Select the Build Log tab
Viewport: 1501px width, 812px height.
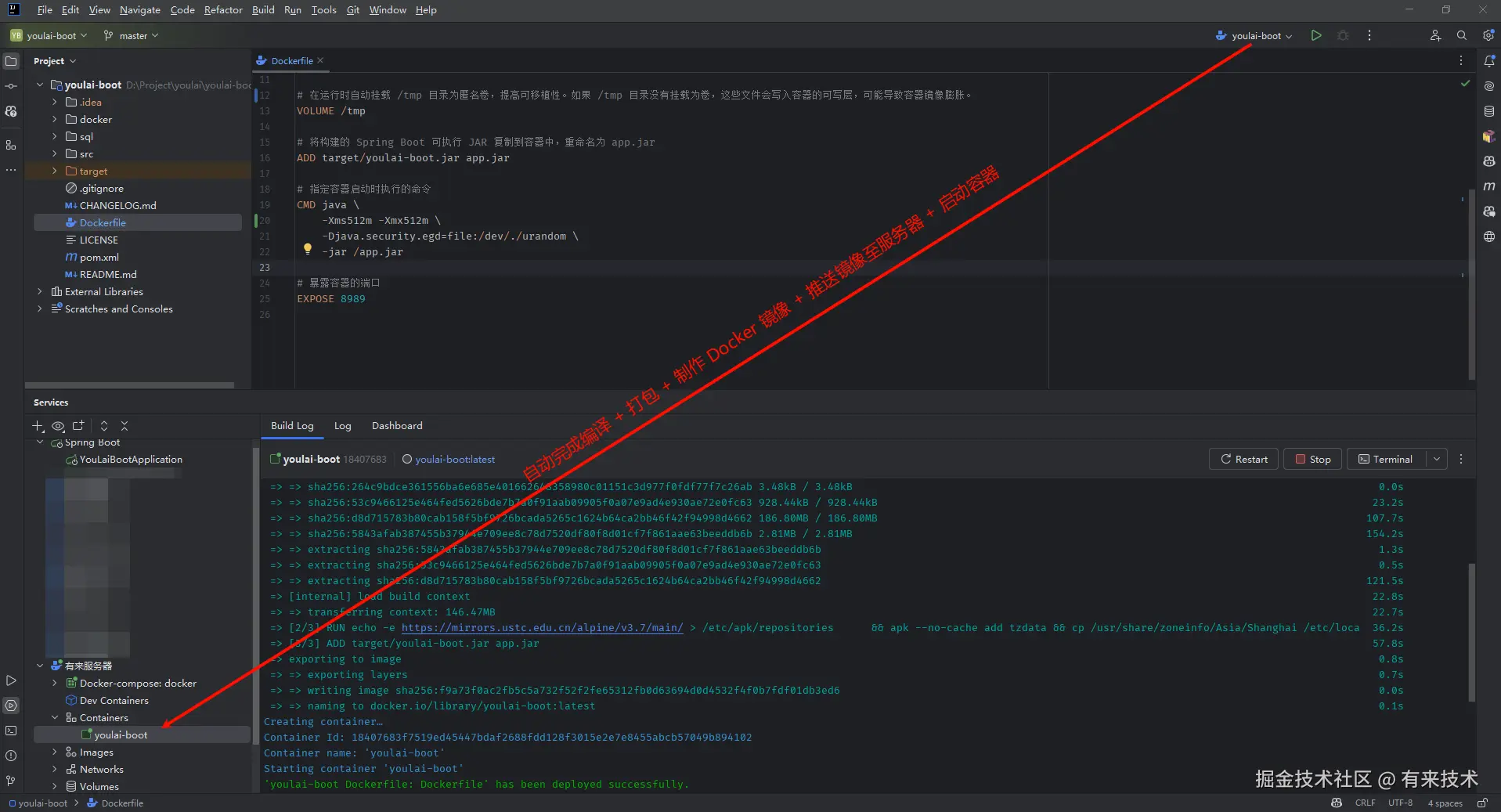[x=292, y=426]
